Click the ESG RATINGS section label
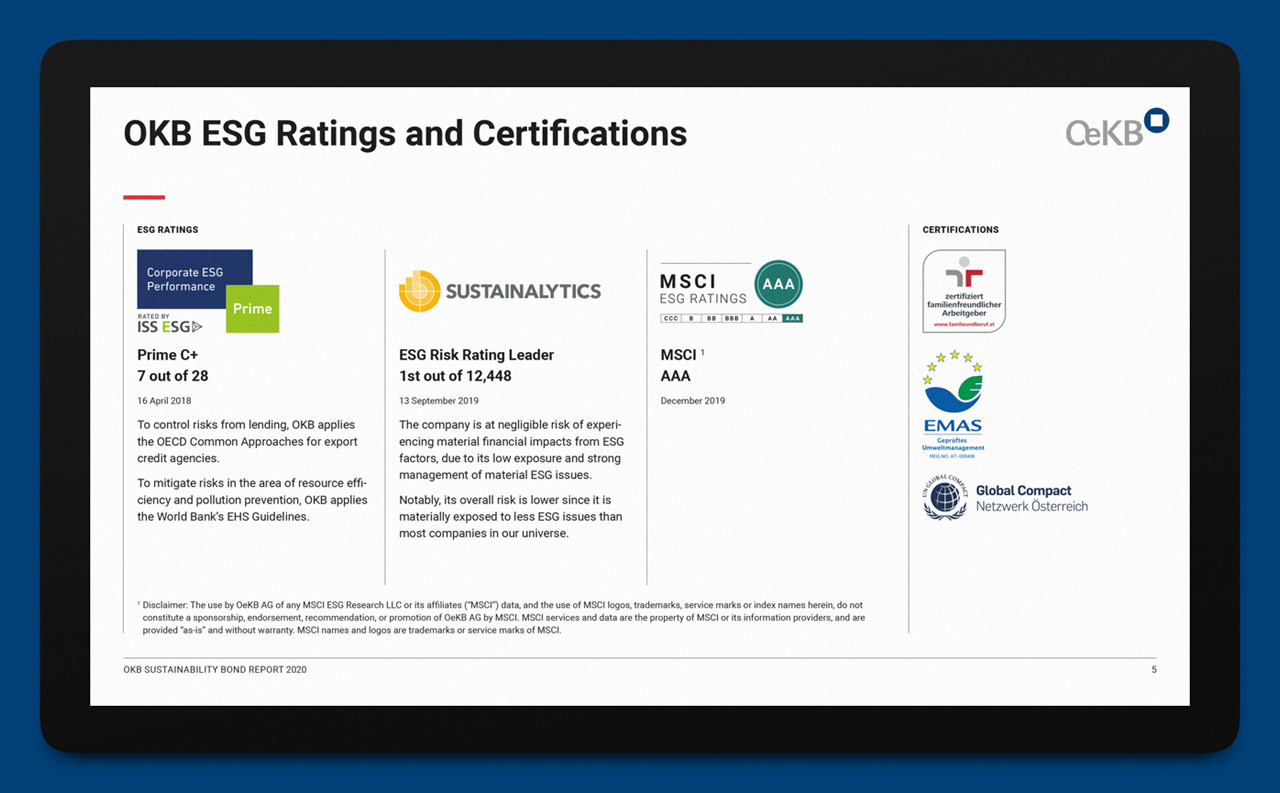 click(x=168, y=230)
